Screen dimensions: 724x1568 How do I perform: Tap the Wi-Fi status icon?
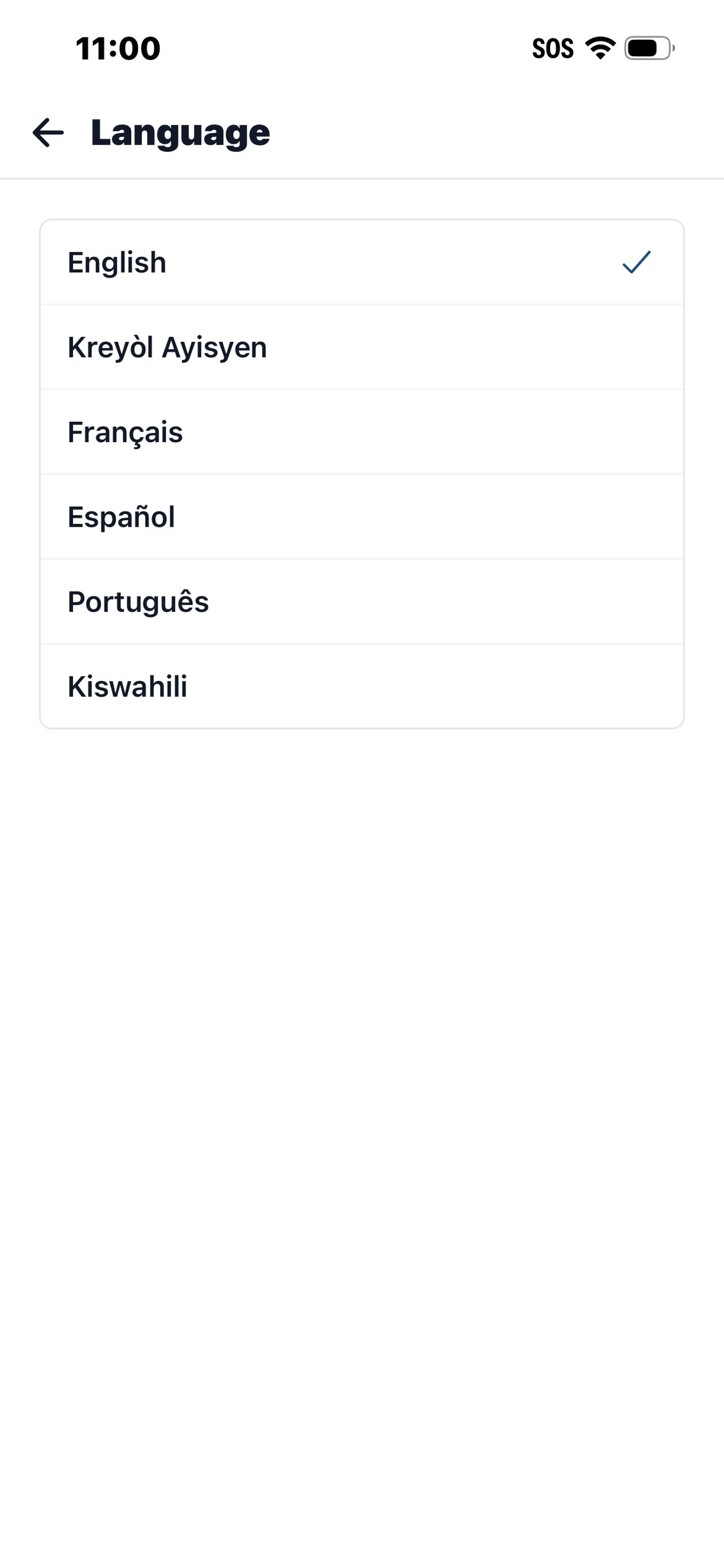coord(600,48)
